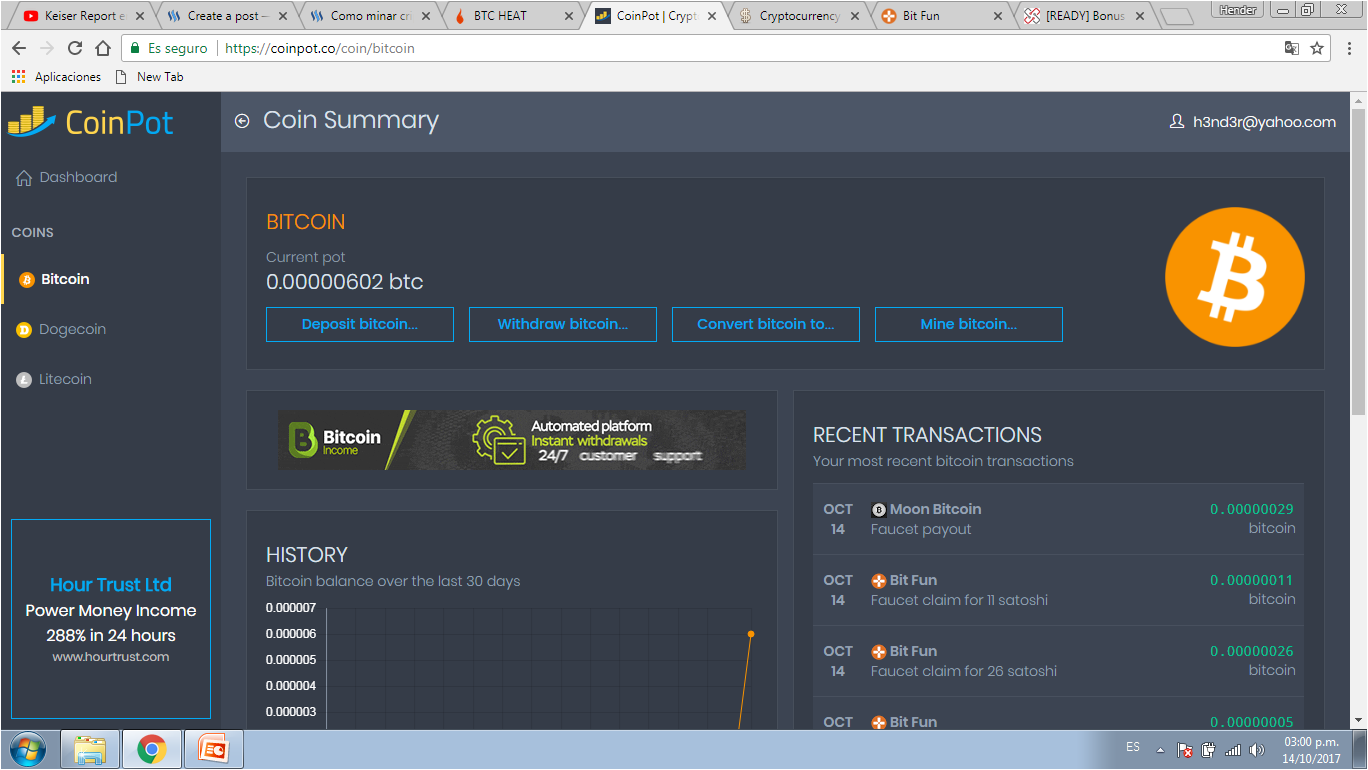Click the secure padlock site info icon
This screenshot has width=1368, height=770.
tap(135, 48)
